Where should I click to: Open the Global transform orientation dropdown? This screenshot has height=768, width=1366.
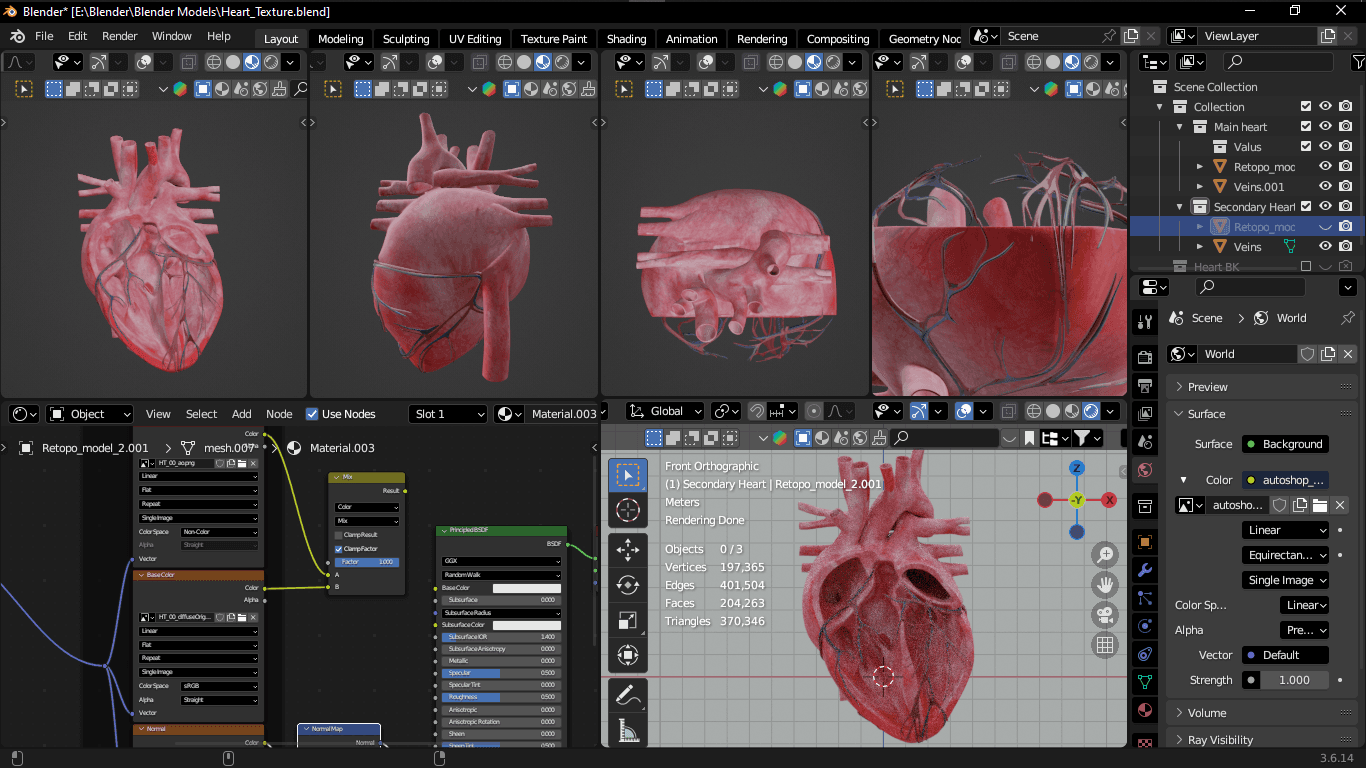pyautogui.click(x=666, y=411)
